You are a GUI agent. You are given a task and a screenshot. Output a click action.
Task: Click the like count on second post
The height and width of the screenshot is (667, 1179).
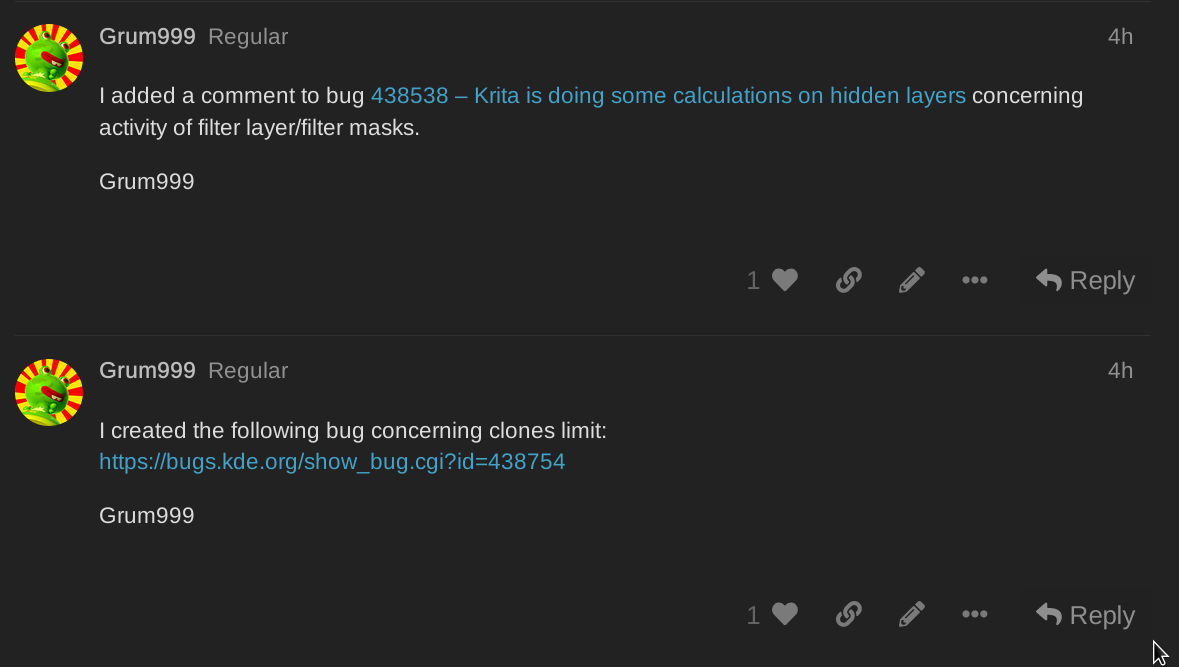[753, 615]
